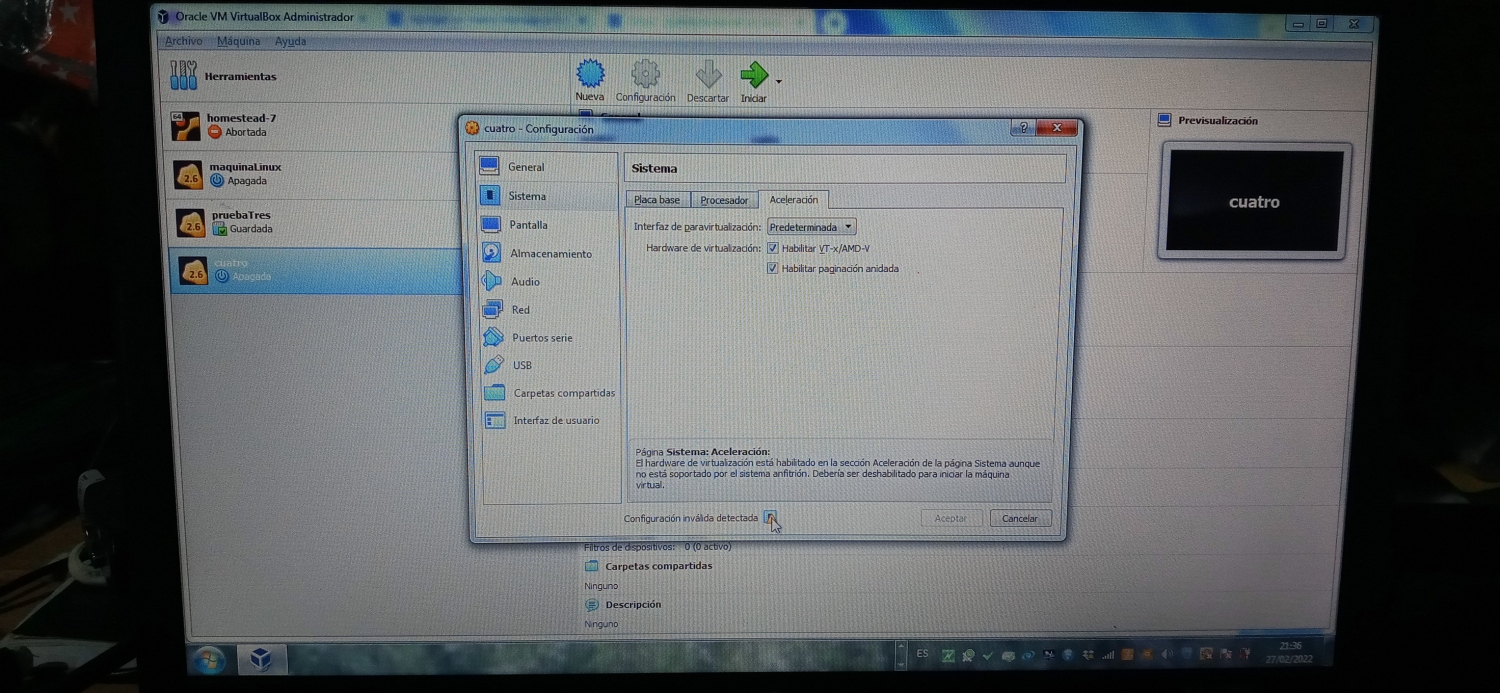Viewport: 1500px width, 693px height.
Task: Select the Audio speaker icon
Action: point(491,281)
